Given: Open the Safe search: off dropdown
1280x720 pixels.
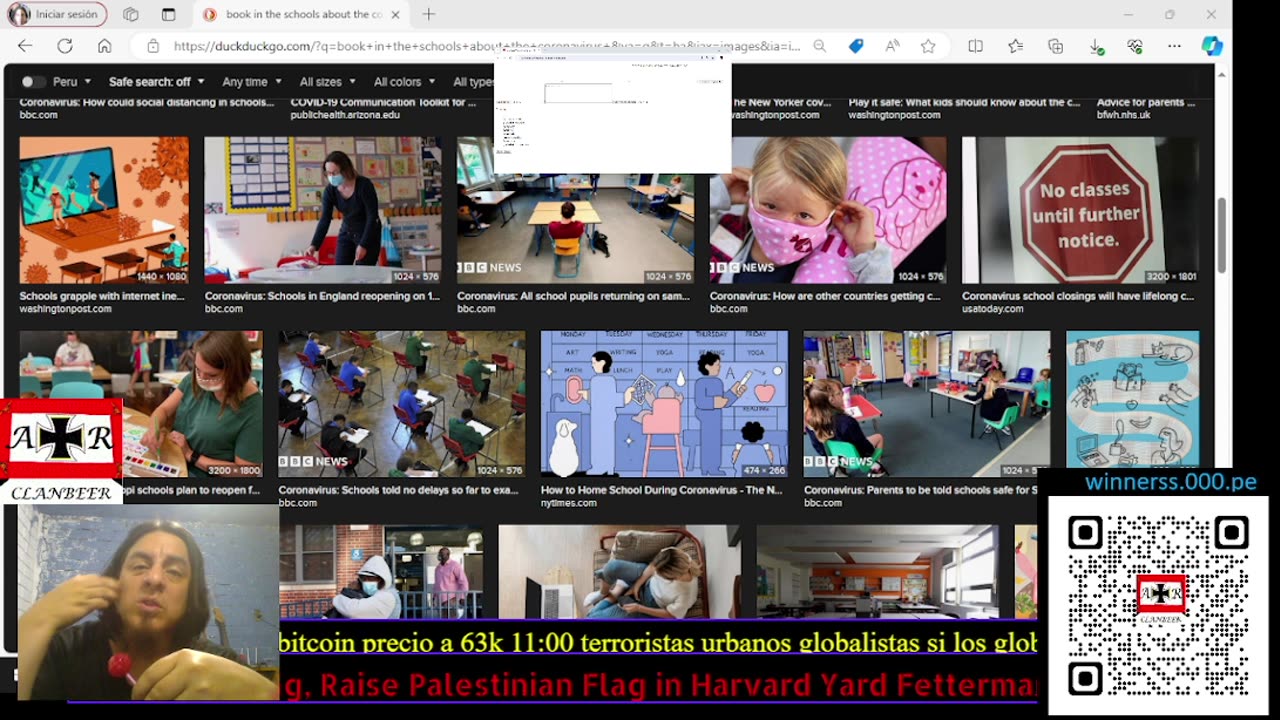Looking at the screenshot, I should point(156,82).
